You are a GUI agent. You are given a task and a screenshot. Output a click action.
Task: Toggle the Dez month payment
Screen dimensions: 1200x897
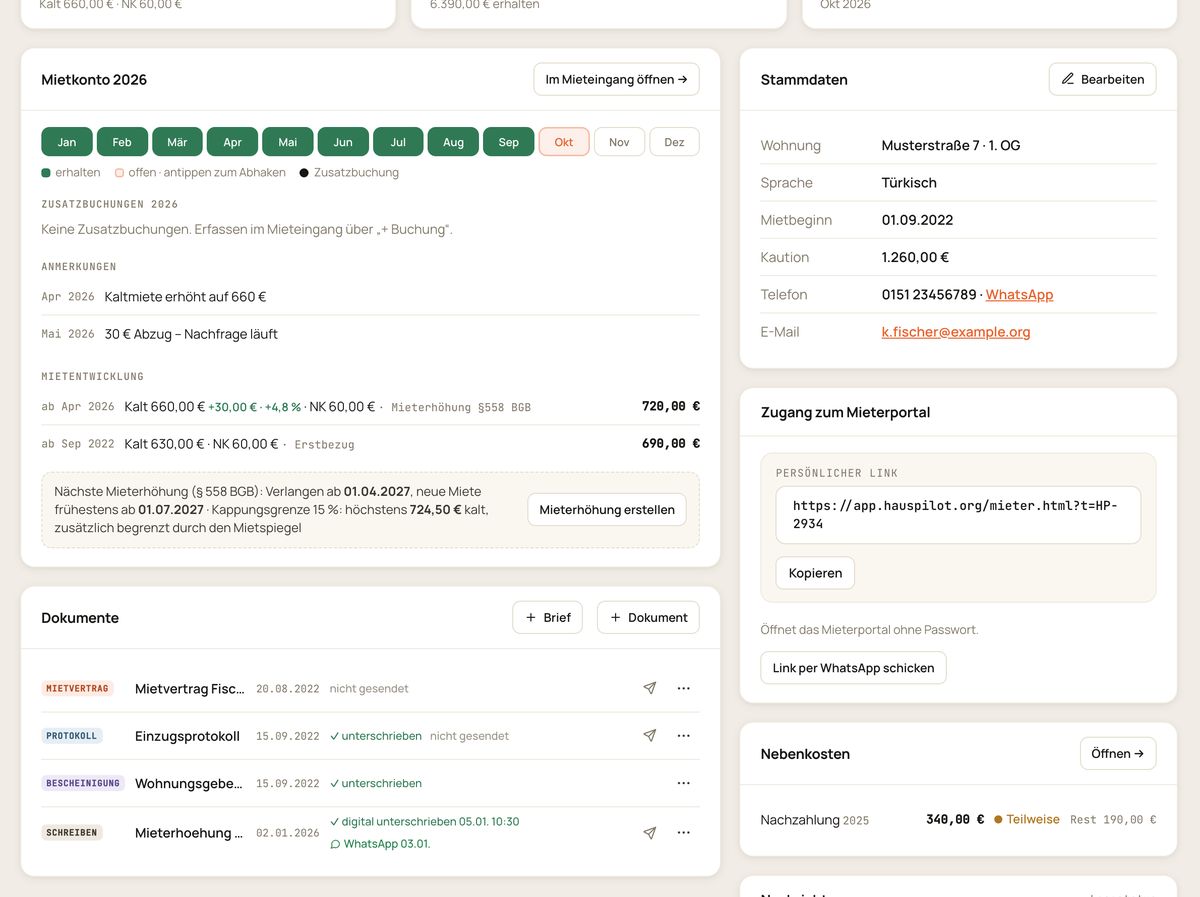tap(675, 142)
